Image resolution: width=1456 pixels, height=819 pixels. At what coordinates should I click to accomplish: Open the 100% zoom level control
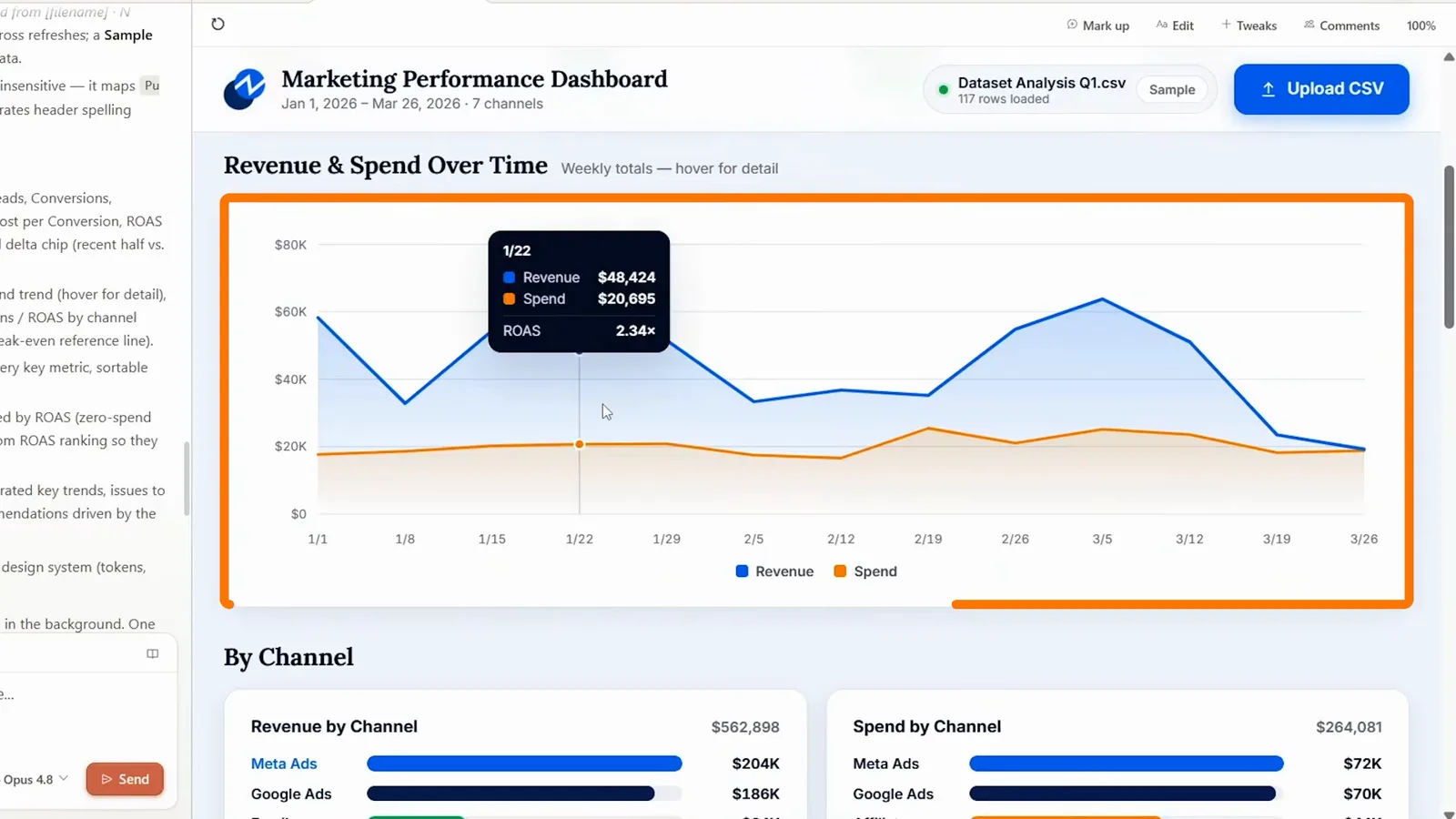coord(1421,25)
